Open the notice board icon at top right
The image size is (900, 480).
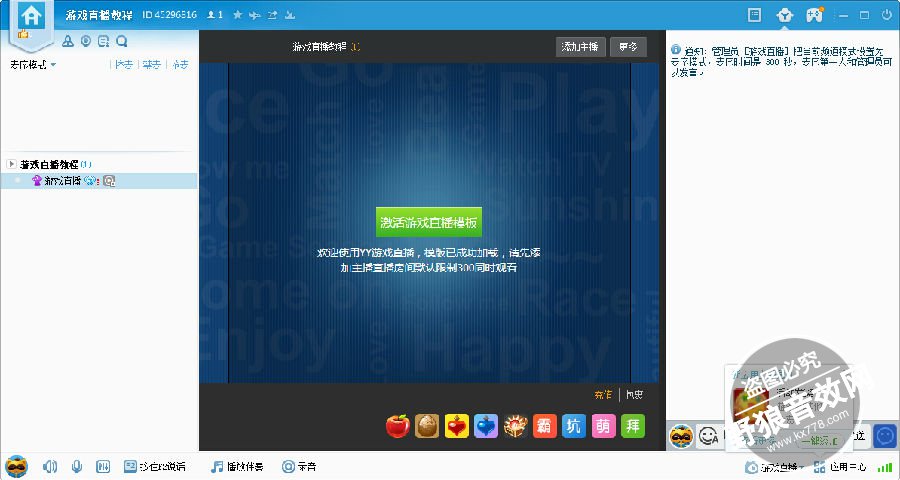pos(754,15)
